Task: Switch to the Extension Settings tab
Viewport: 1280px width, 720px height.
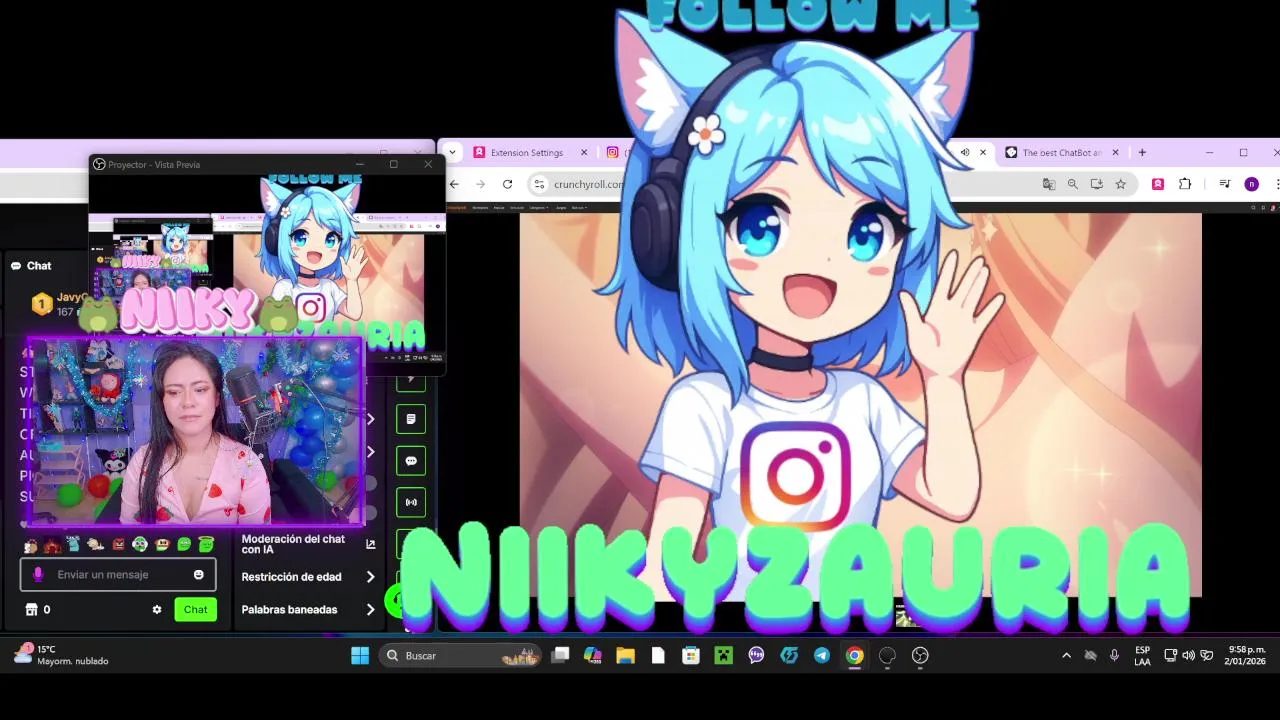Action: tap(527, 153)
